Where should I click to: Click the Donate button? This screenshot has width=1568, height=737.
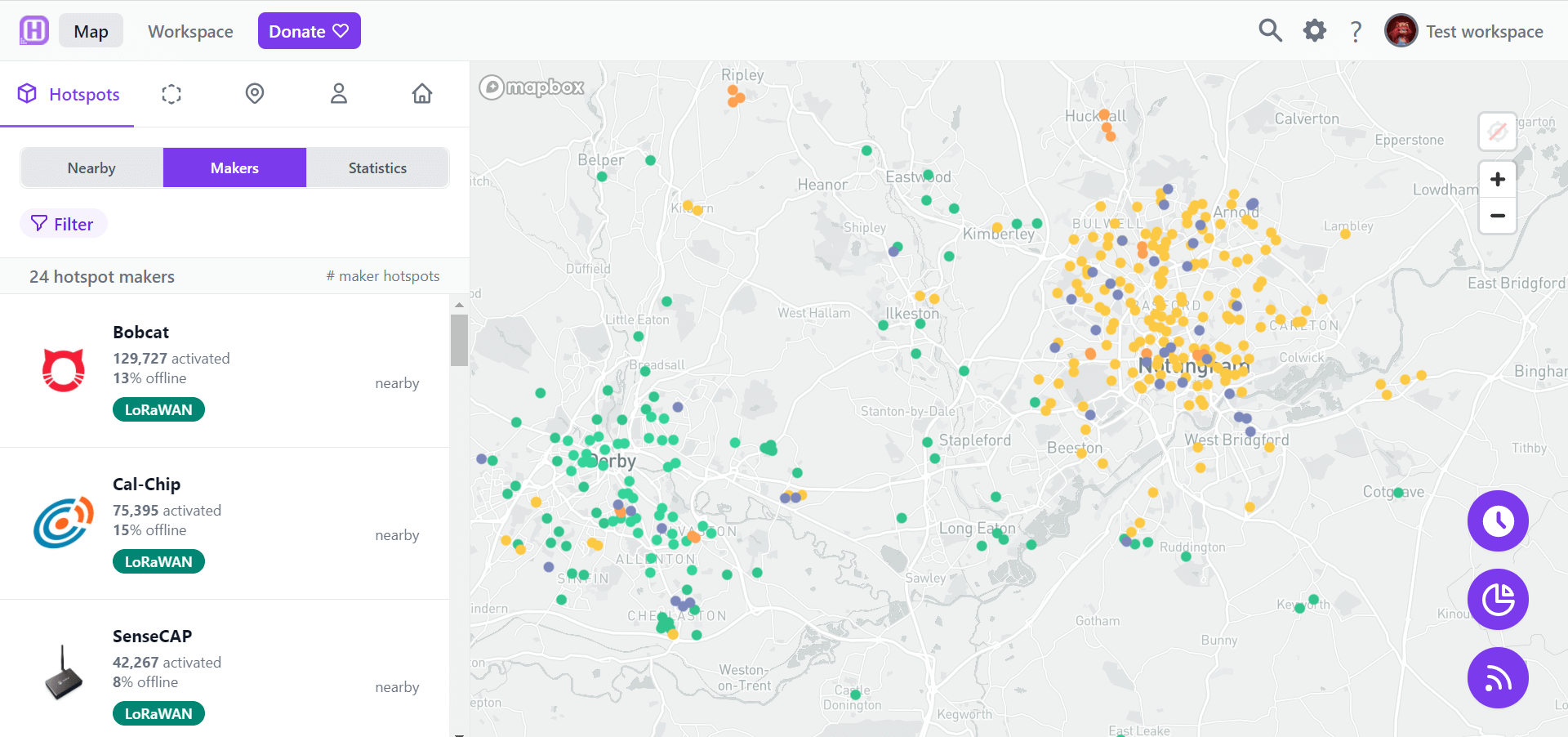pyautogui.click(x=309, y=31)
